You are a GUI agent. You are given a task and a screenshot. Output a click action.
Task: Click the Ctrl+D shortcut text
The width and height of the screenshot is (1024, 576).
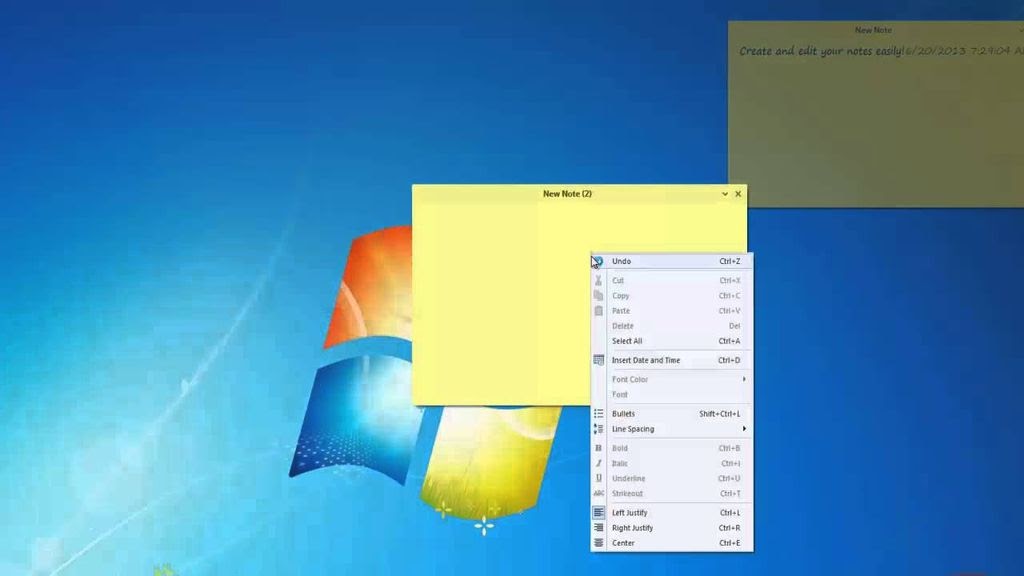coord(729,360)
